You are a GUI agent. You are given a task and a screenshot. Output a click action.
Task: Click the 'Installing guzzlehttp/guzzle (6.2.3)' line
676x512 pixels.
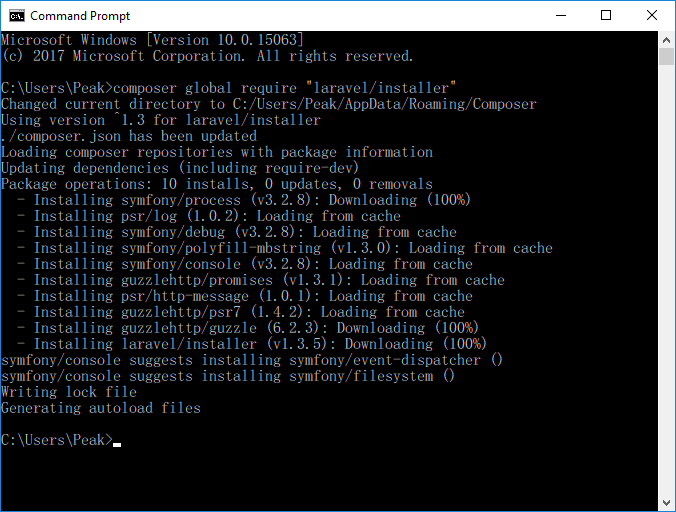(248, 328)
